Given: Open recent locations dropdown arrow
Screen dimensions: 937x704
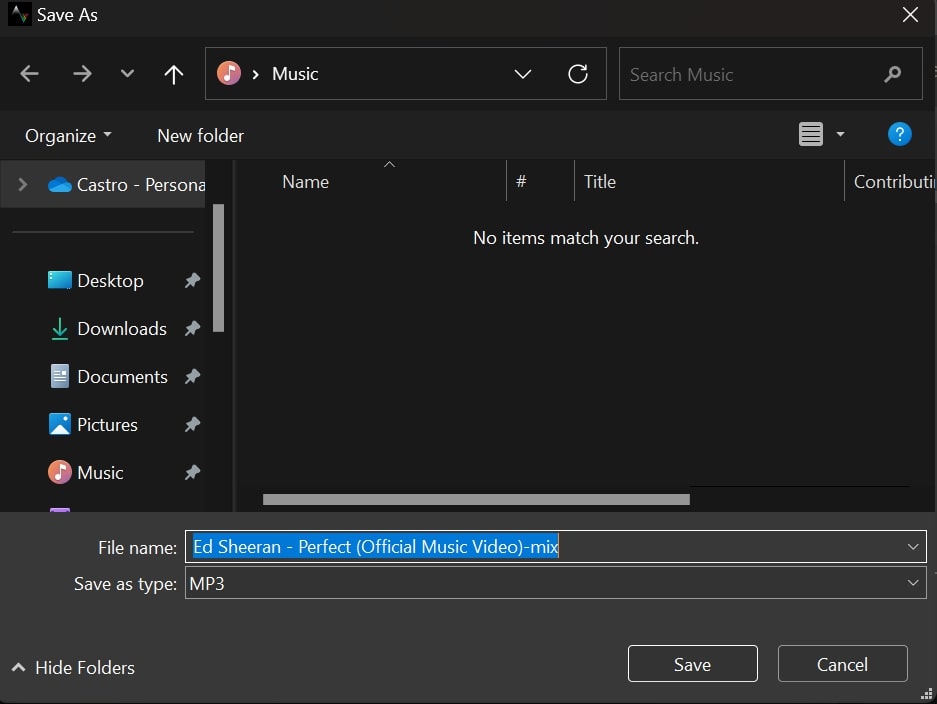Looking at the screenshot, I should [127, 74].
